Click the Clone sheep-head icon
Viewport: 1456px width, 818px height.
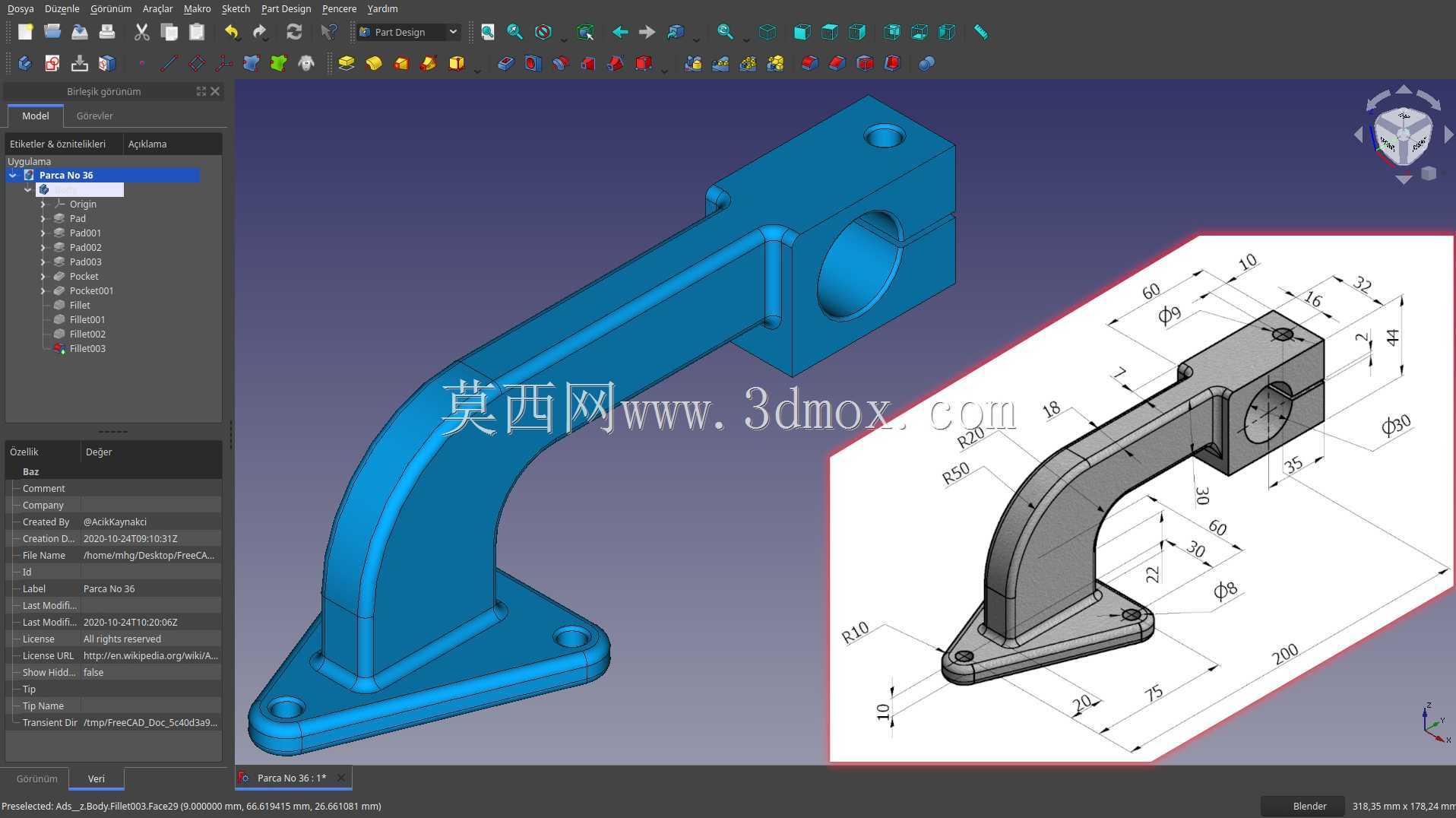(x=306, y=63)
